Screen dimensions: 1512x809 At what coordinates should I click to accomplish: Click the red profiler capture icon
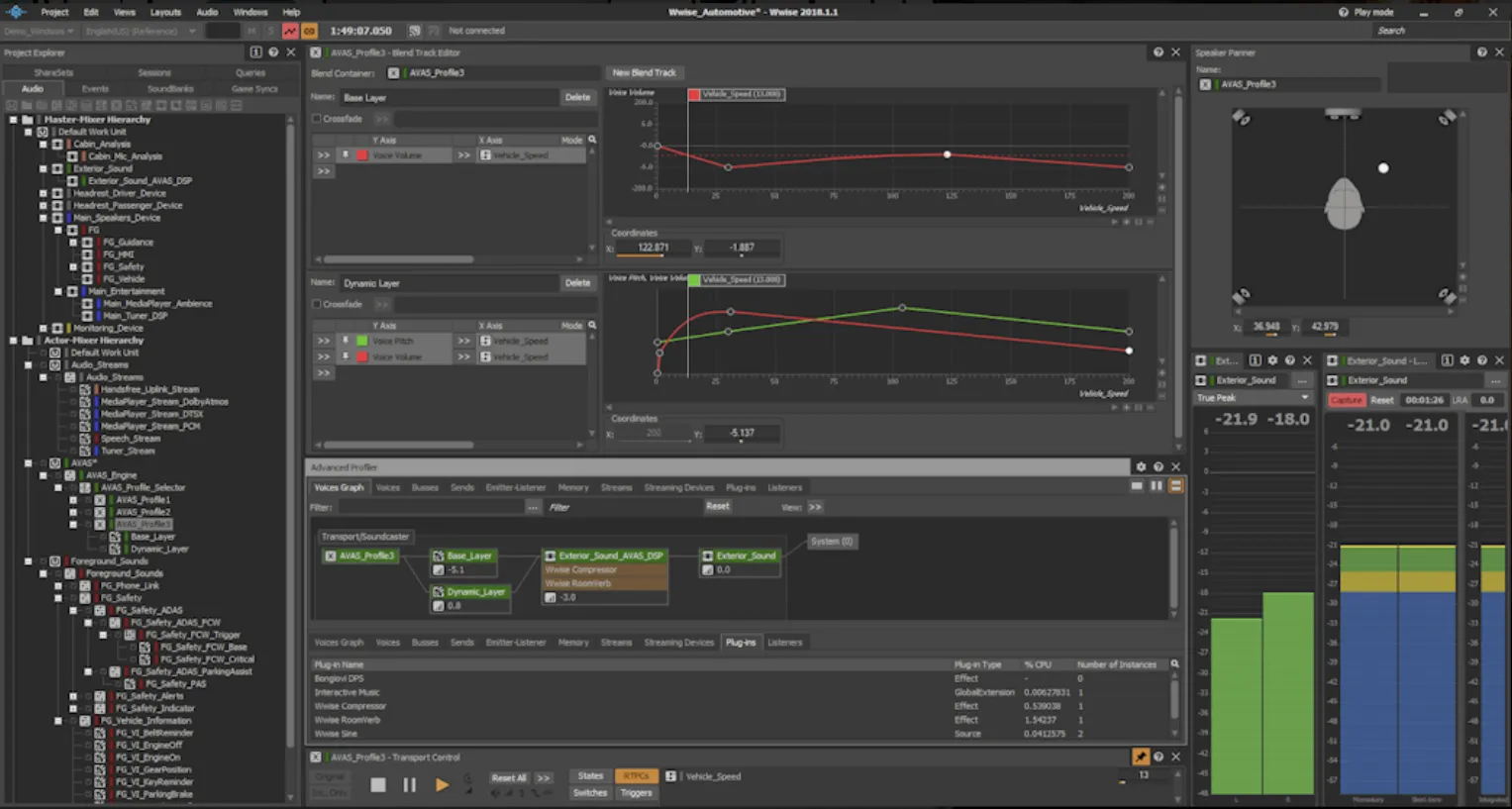tap(290, 31)
